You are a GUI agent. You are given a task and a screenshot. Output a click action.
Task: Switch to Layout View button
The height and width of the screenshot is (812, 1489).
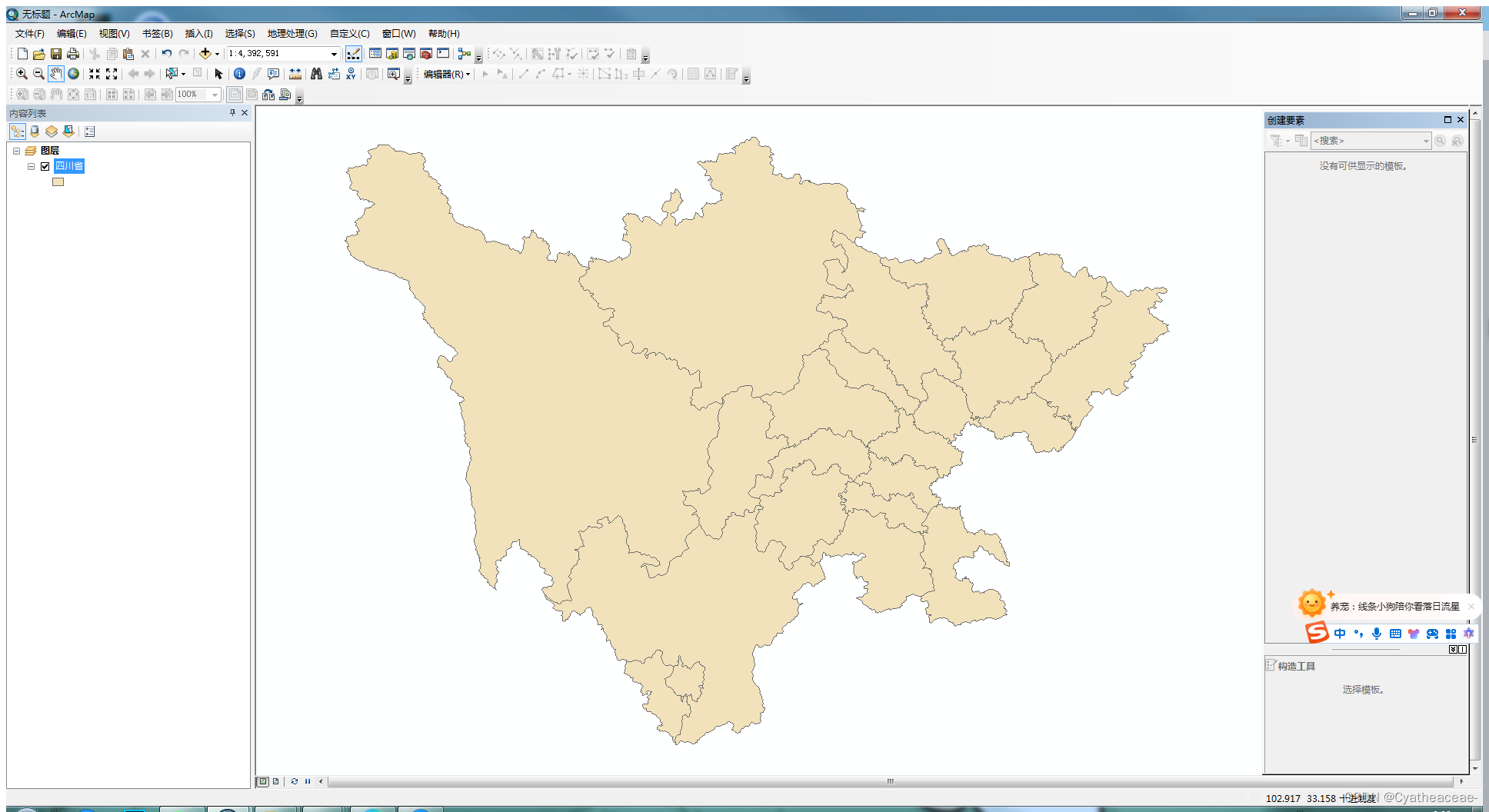point(275,781)
